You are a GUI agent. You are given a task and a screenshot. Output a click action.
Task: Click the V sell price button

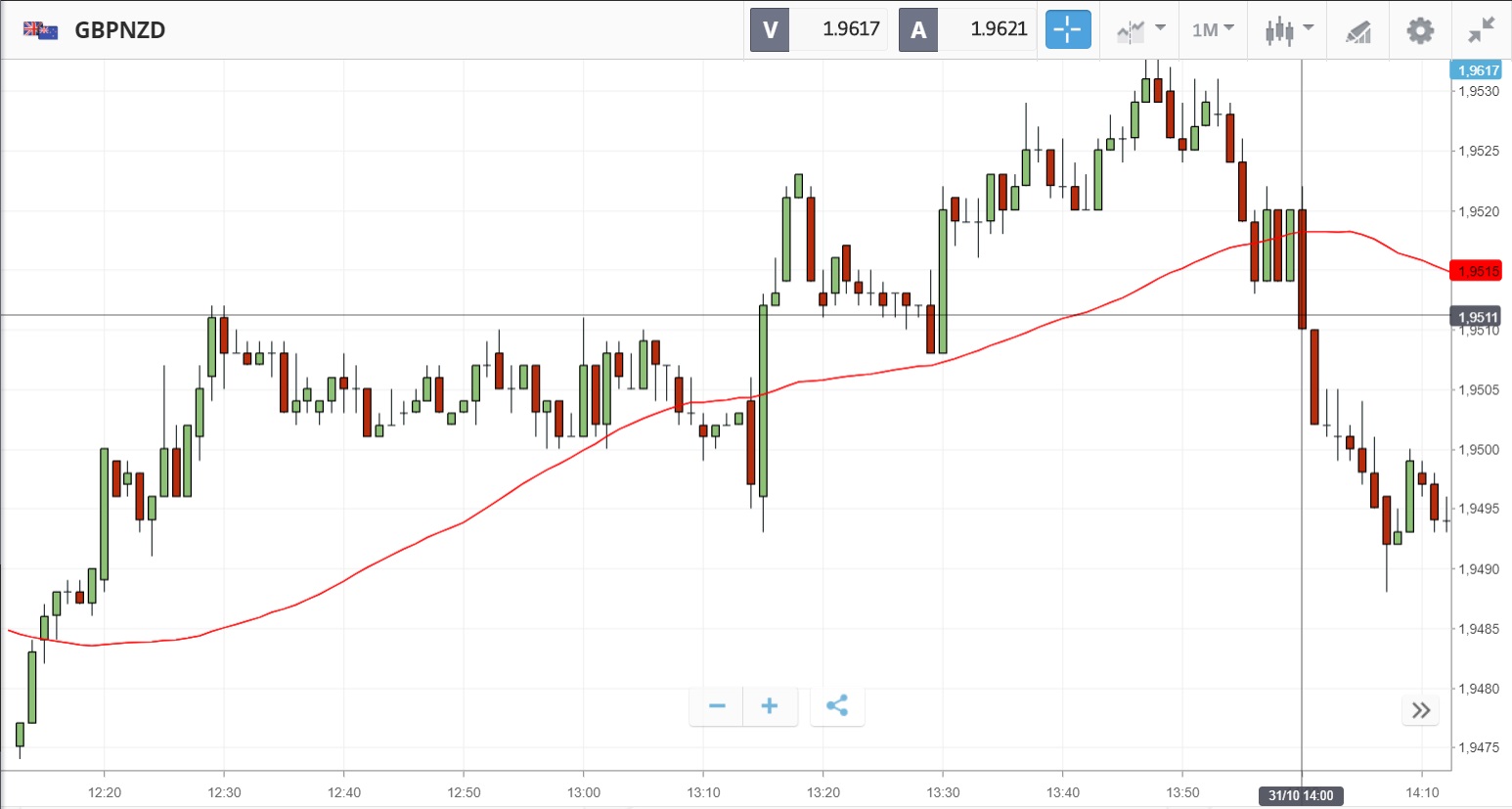pyautogui.click(x=770, y=30)
